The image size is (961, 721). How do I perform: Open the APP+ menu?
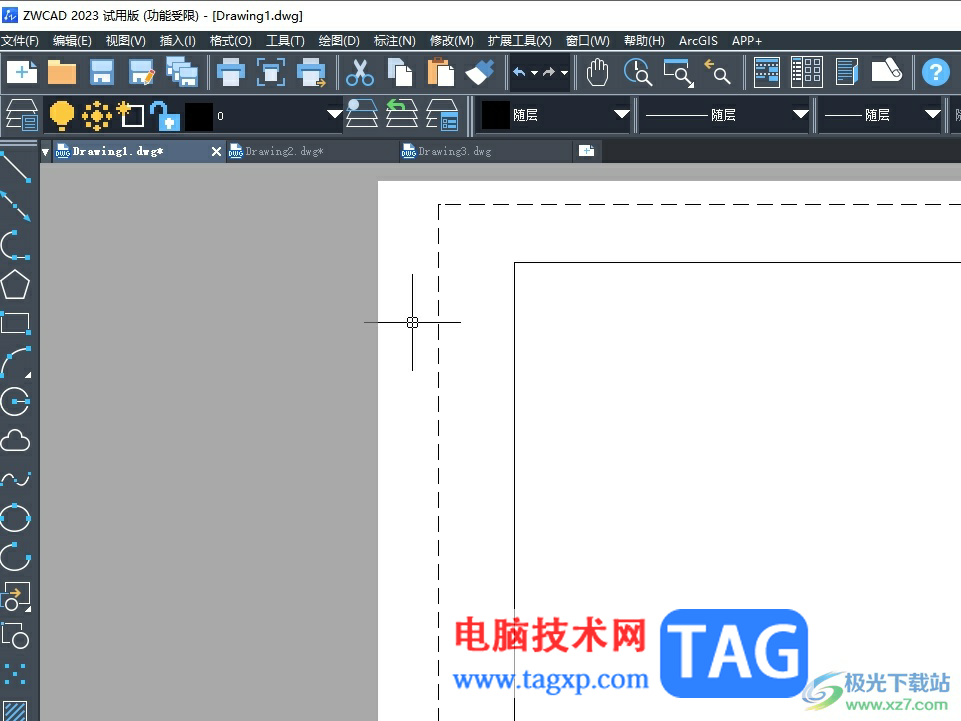(746, 40)
